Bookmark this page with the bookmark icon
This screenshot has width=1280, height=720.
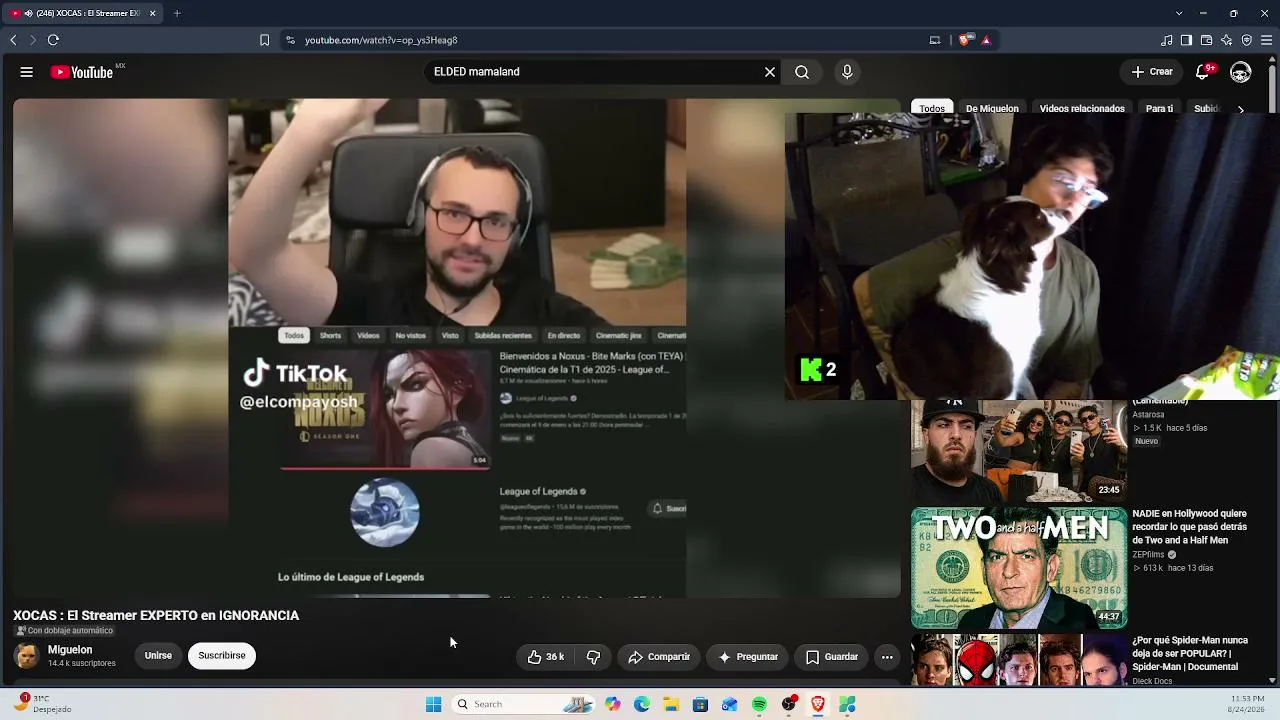[264, 40]
